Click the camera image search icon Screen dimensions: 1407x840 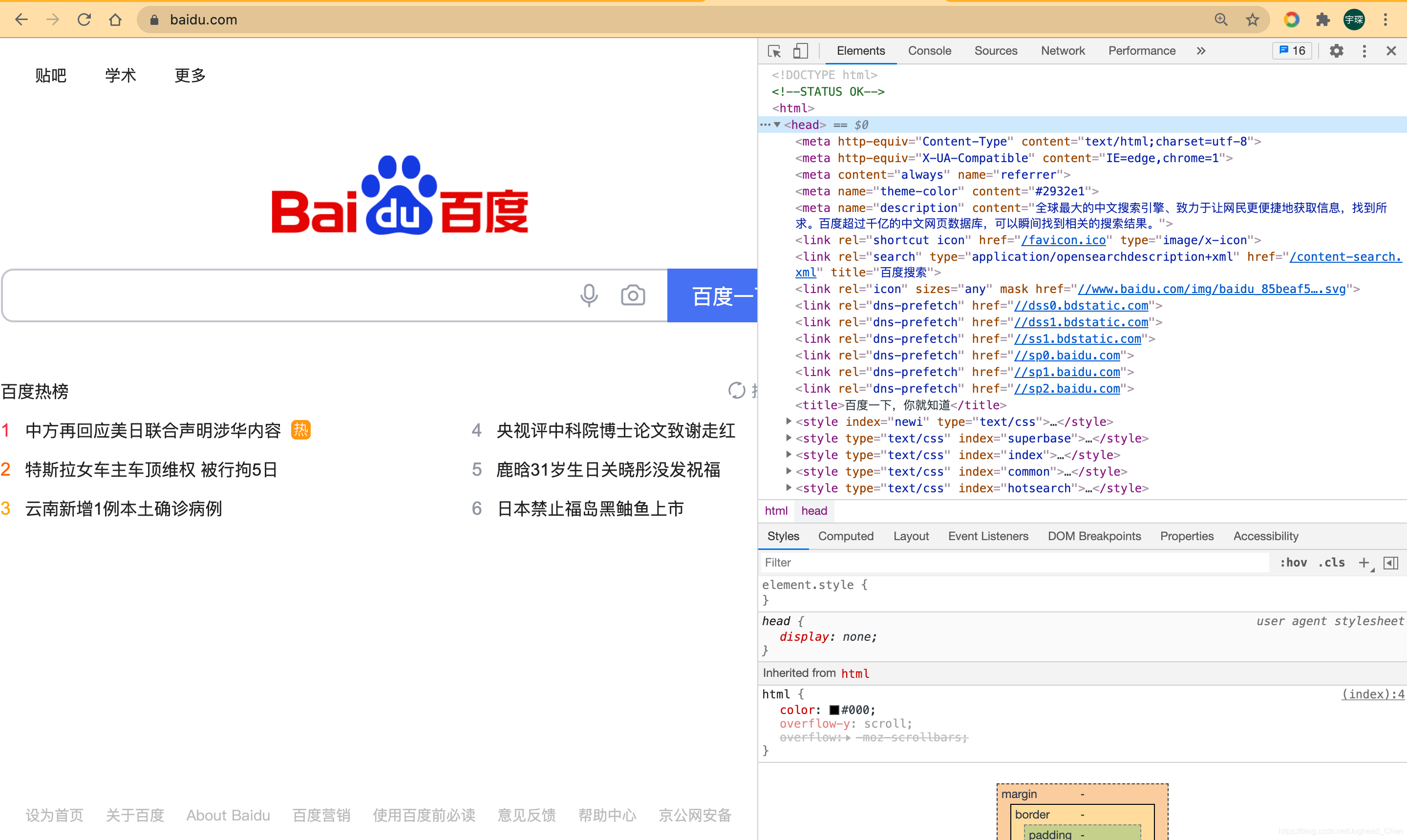[633, 295]
